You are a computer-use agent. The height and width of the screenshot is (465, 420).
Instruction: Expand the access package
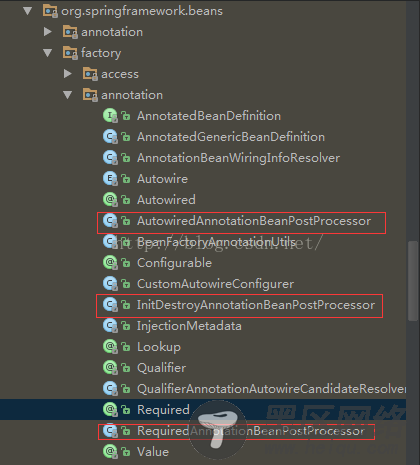68,74
